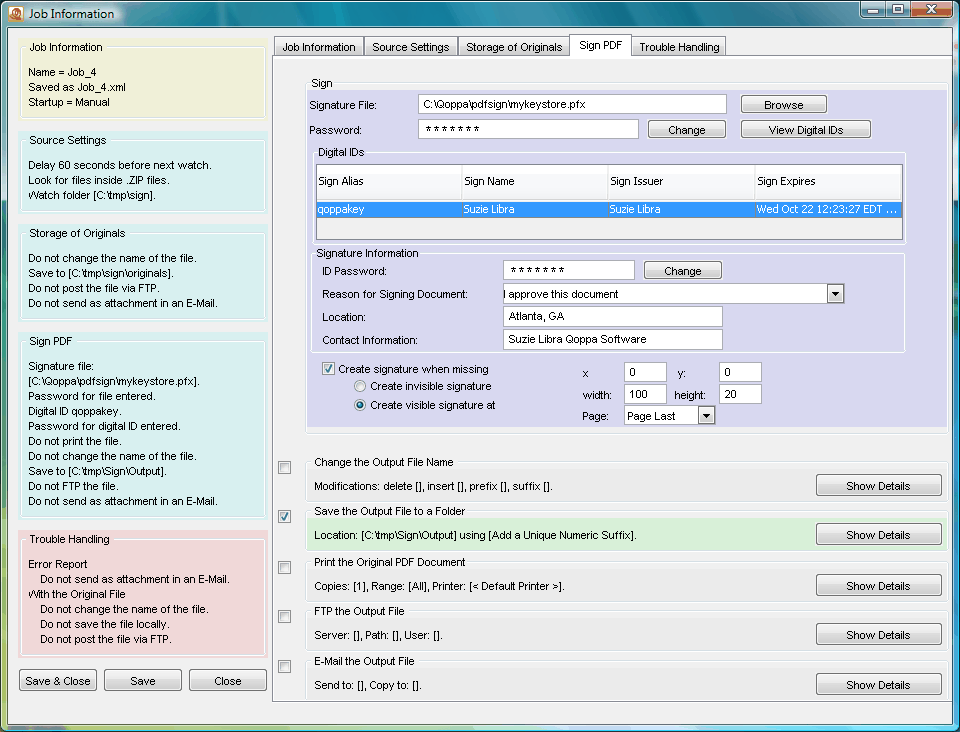
Task: Uncheck Create signature when missing
Action: [328, 369]
